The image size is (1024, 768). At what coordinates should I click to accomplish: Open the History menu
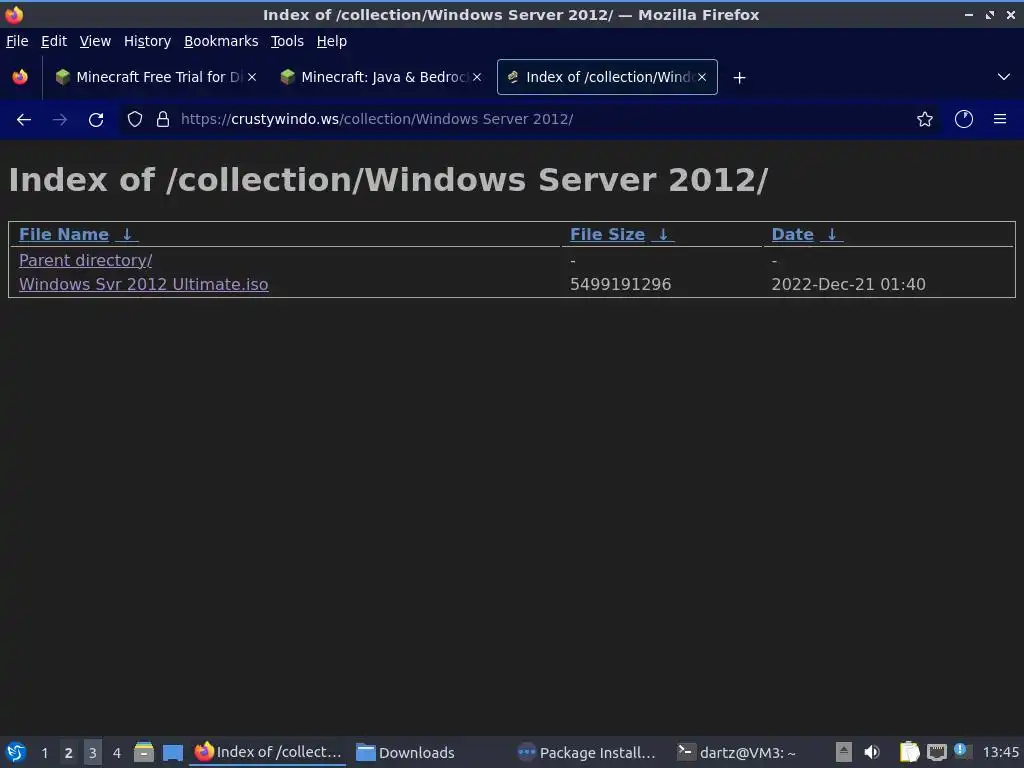[148, 41]
